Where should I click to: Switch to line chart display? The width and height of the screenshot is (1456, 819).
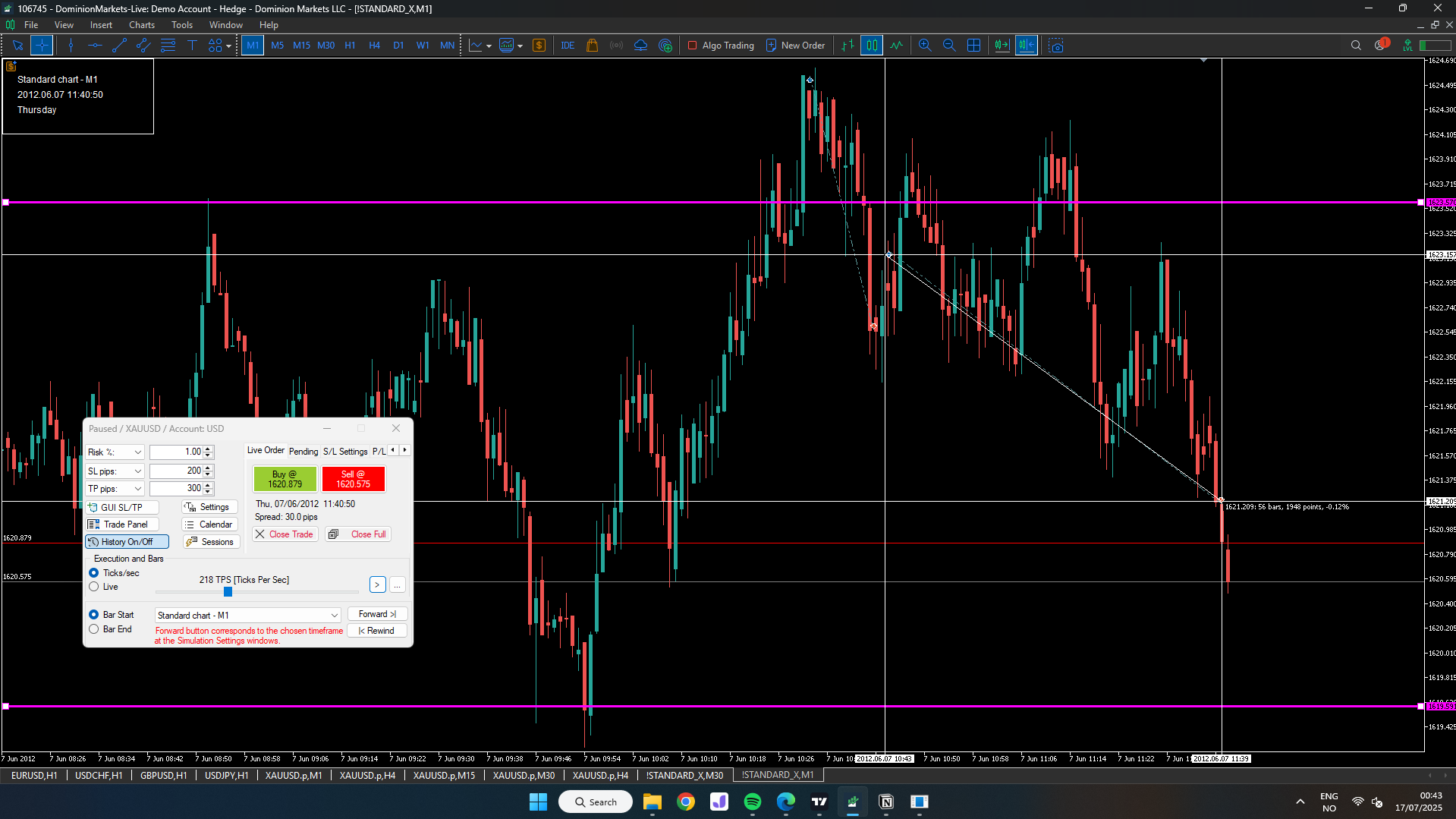(x=896, y=46)
